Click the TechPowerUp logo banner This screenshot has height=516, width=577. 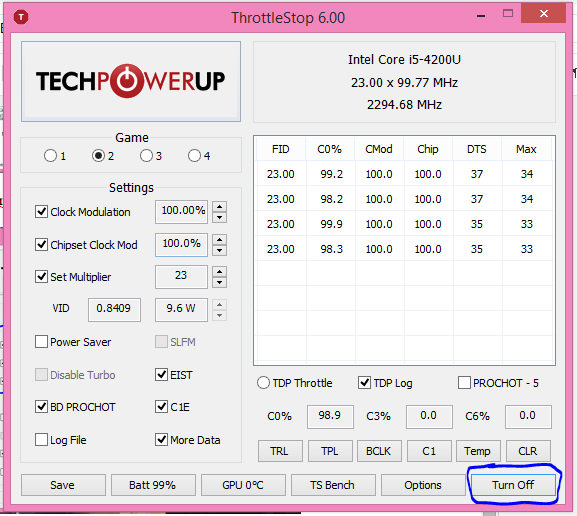(x=131, y=81)
